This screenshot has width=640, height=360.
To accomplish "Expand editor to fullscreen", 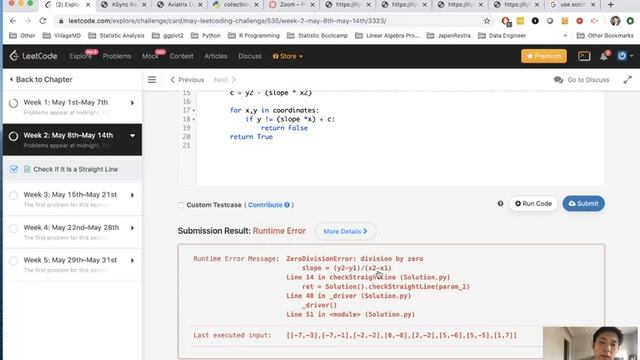I will (x=628, y=80).
